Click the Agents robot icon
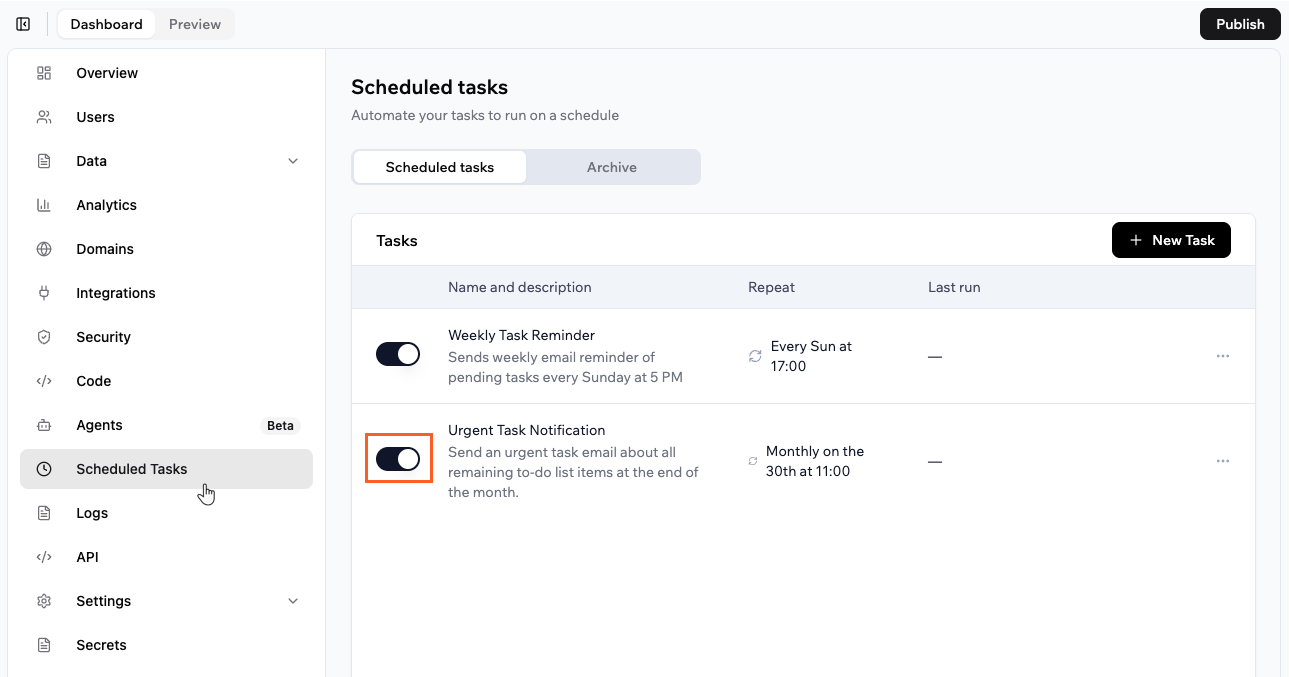 [44, 425]
